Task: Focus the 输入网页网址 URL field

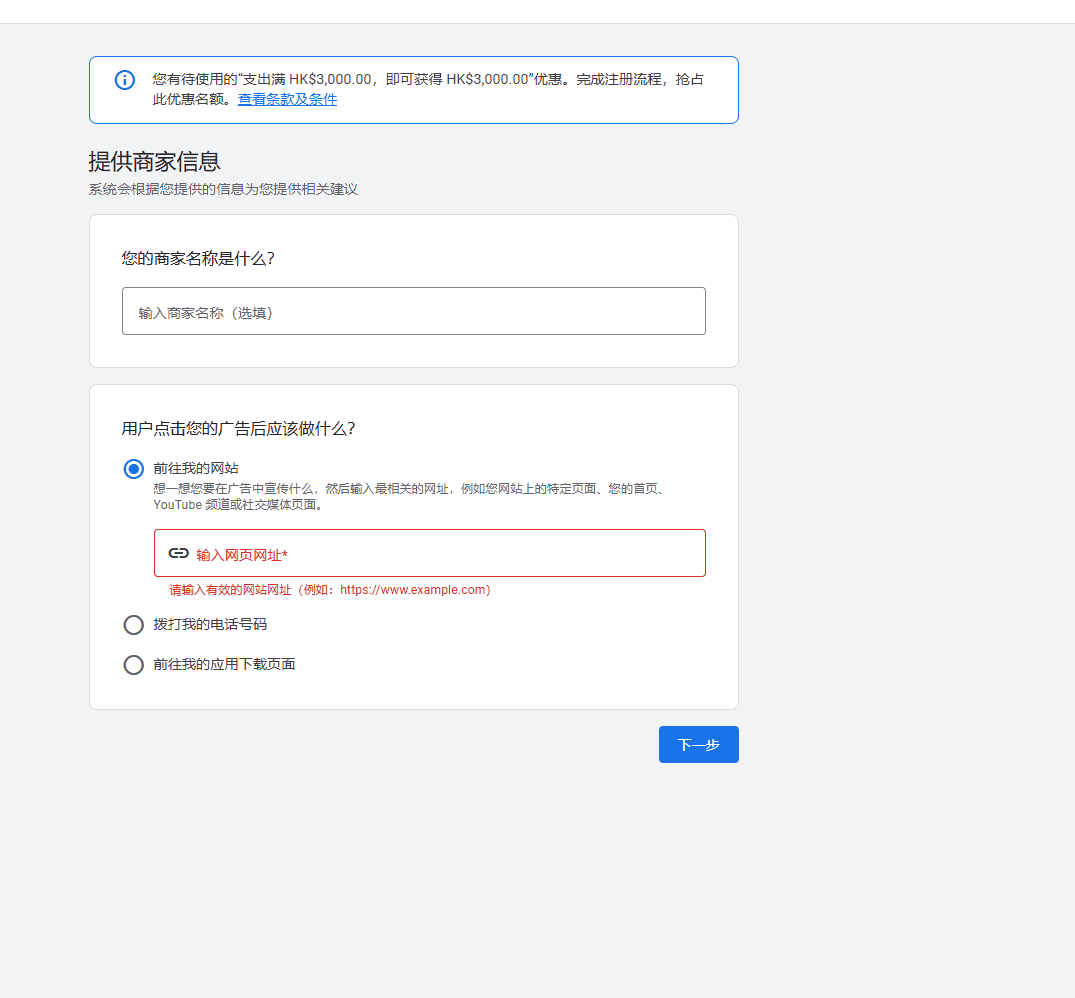Action: [430, 553]
